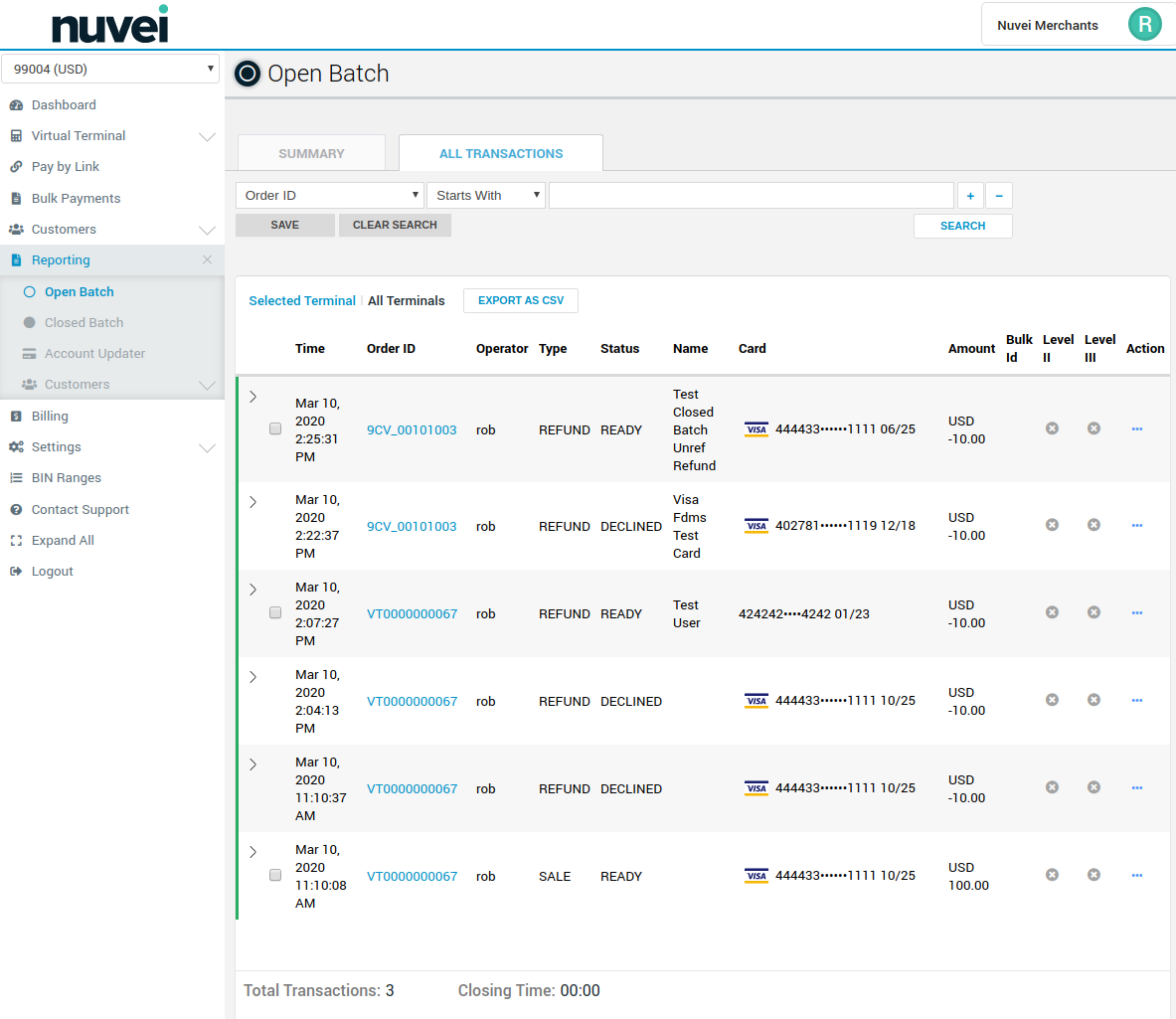Switch to the SUMMARY tab
The width and height of the screenshot is (1176, 1019).
pyautogui.click(x=311, y=154)
